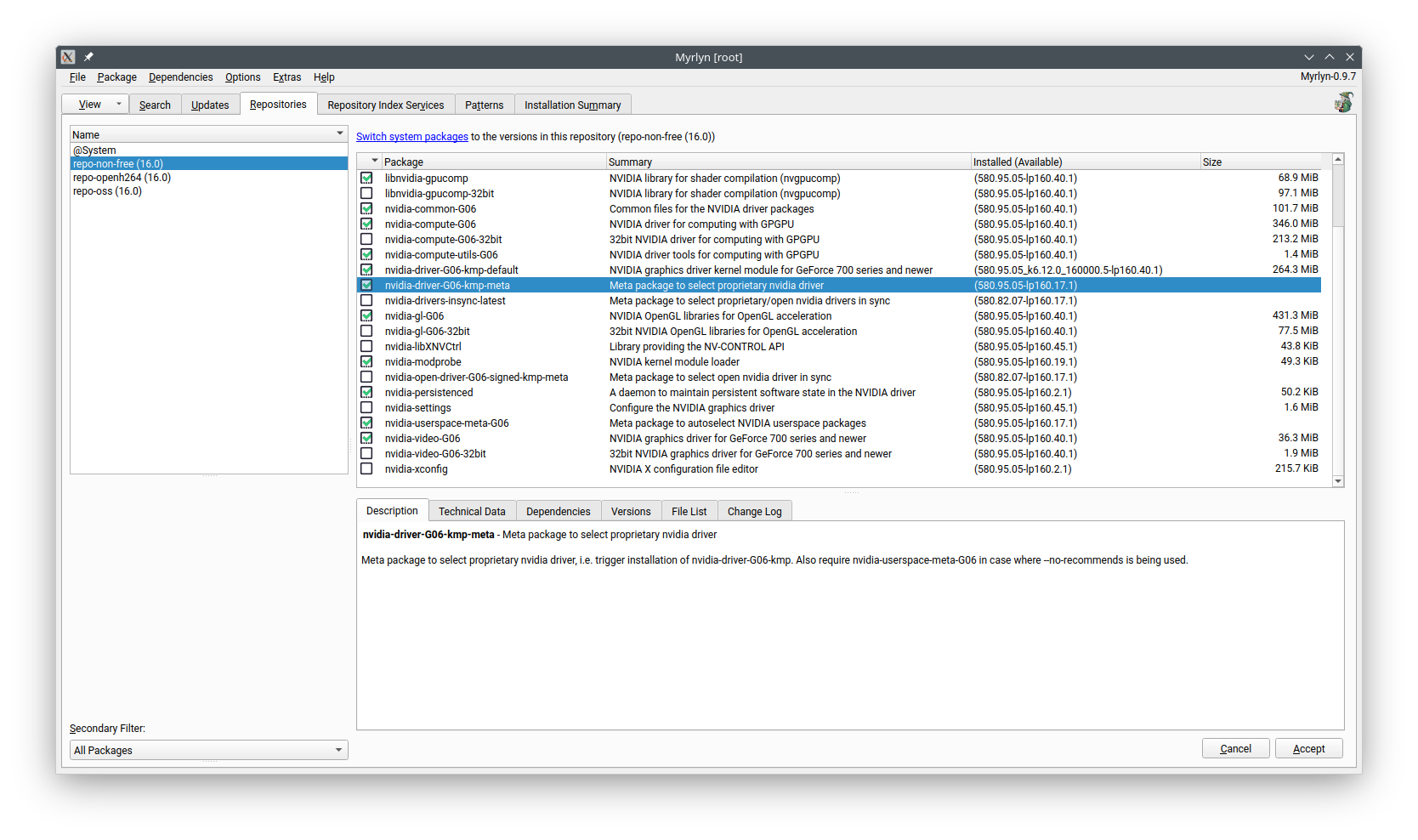Open the View dropdown button
The image size is (1418, 840).
pos(96,105)
